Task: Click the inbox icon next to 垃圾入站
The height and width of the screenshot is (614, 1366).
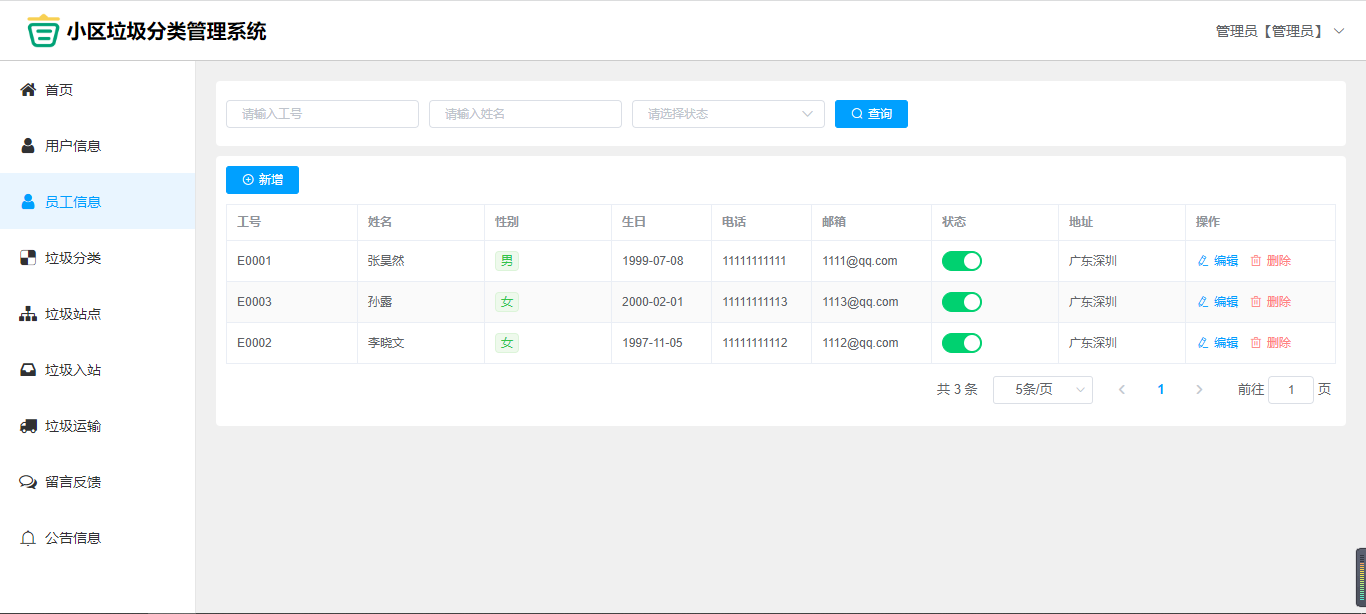Action: pyautogui.click(x=28, y=370)
